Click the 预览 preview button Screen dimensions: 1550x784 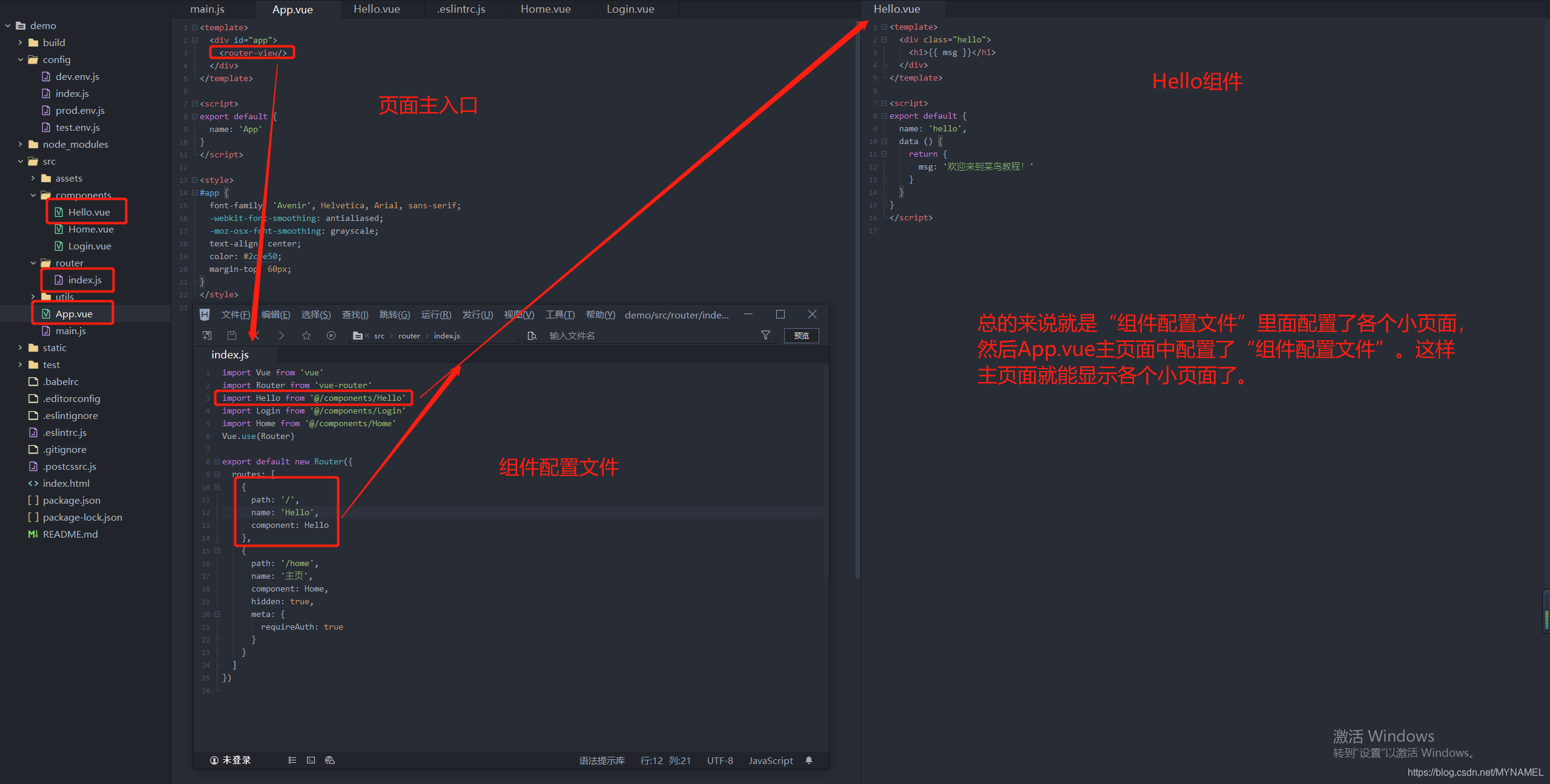coord(801,335)
